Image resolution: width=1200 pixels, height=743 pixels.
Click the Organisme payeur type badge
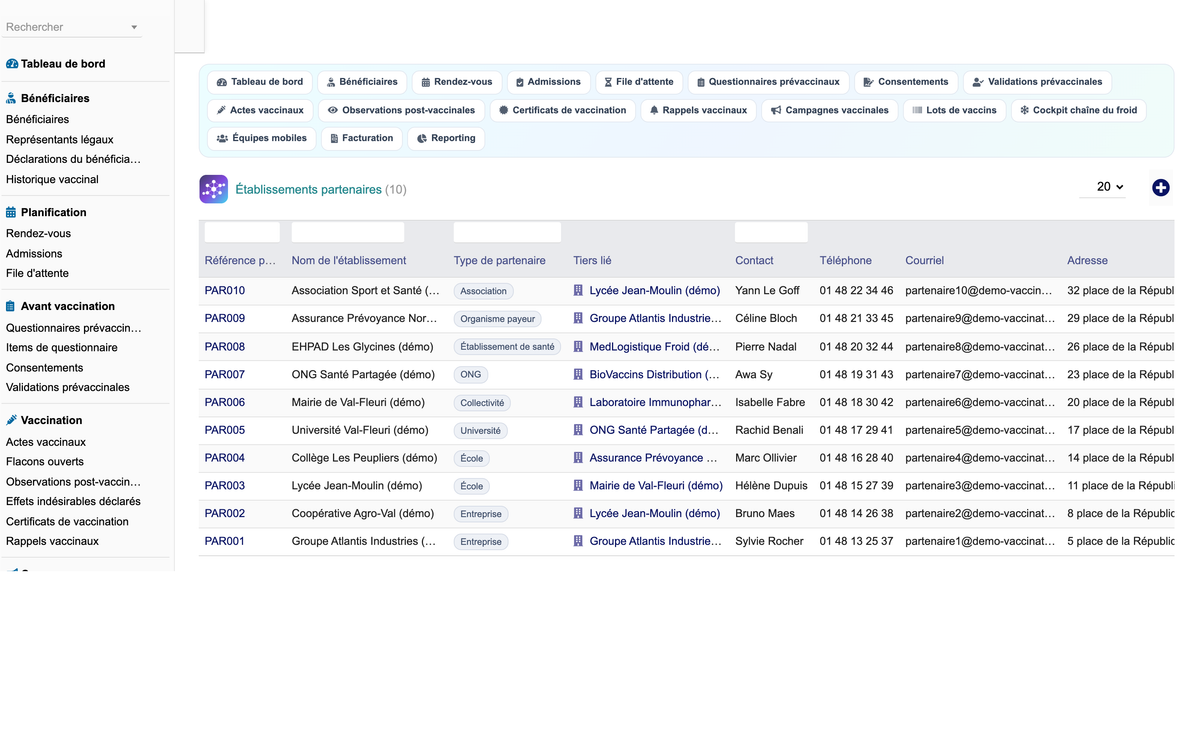(x=498, y=319)
